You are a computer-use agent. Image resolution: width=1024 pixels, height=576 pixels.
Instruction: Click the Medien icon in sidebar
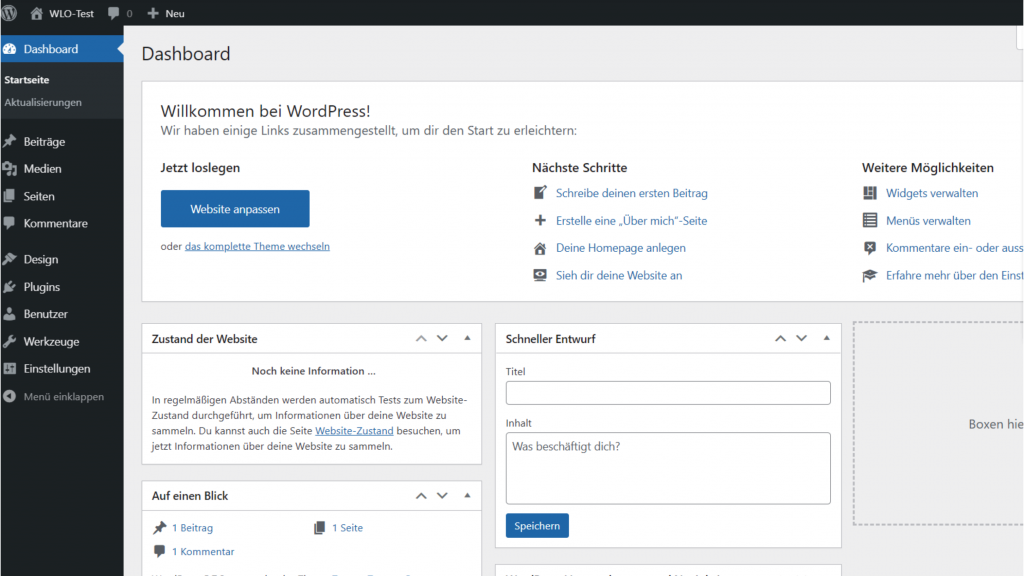10,169
